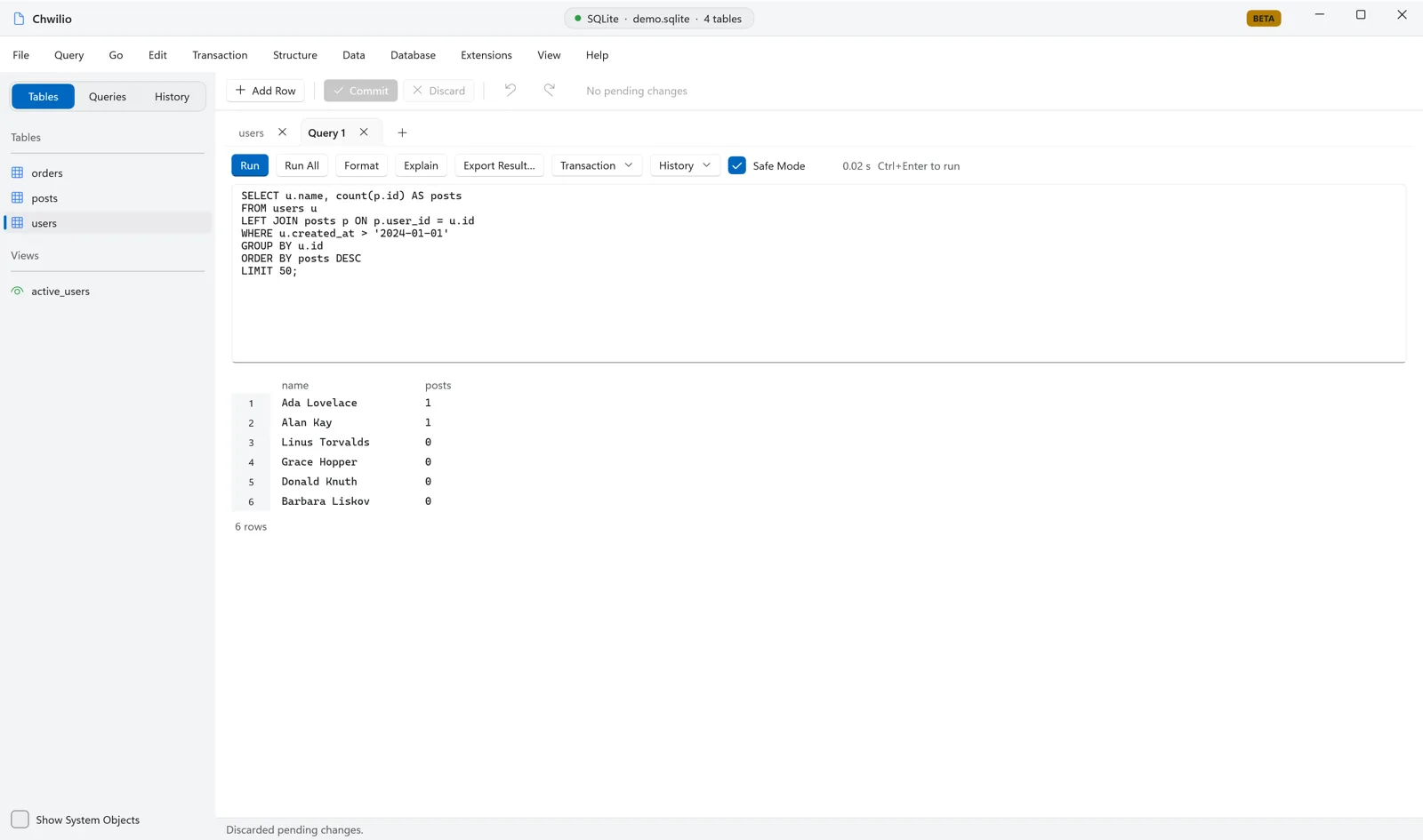Screen dimensions: 1423x840
Task: Click the Export Result... button
Action: (499, 165)
